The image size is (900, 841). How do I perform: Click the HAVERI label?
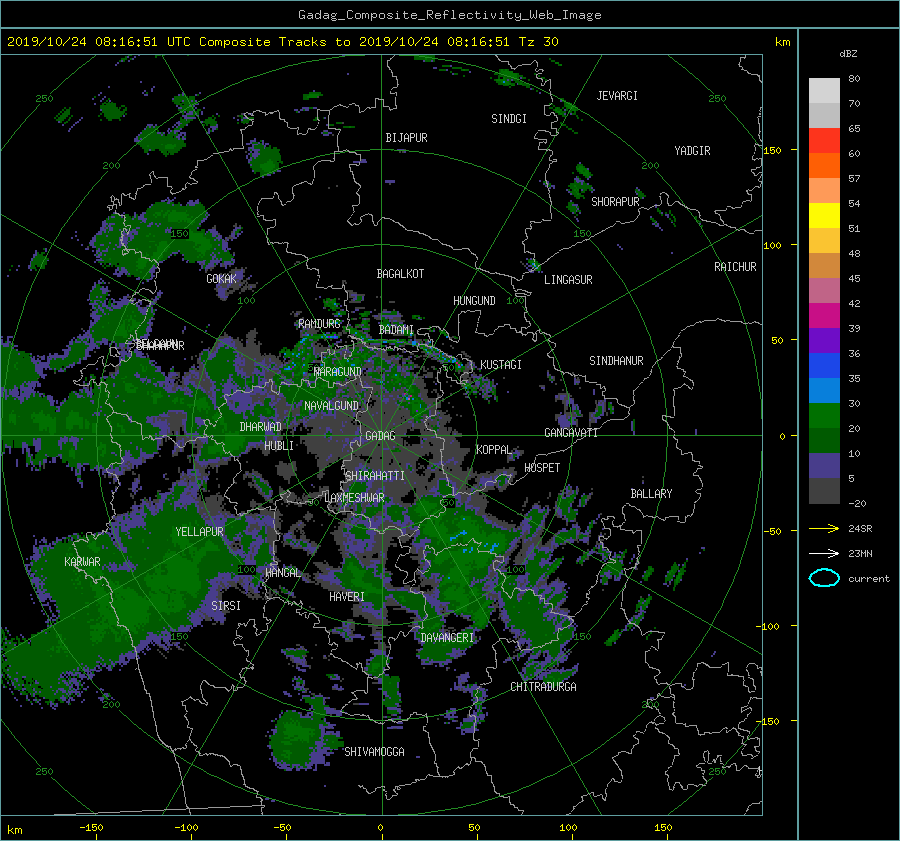point(347,597)
